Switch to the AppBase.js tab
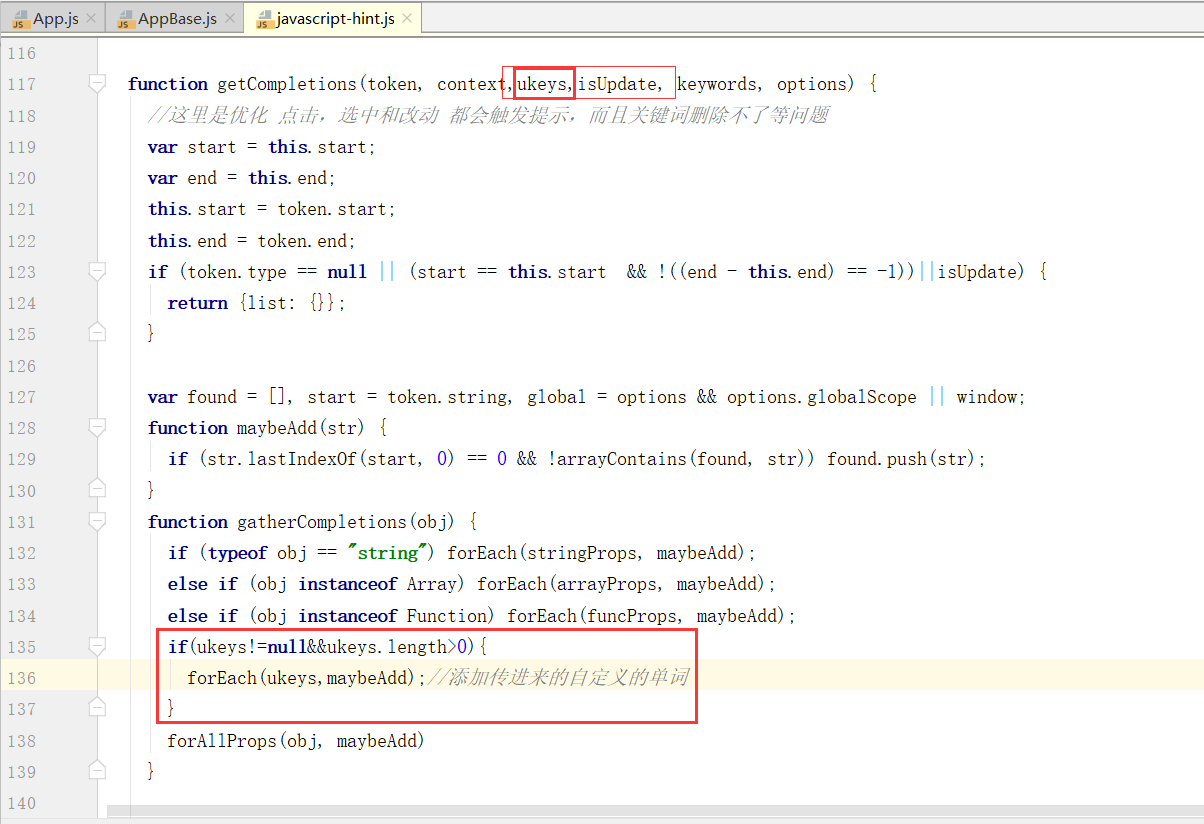This screenshot has width=1204, height=824. (x=177, y=19)
